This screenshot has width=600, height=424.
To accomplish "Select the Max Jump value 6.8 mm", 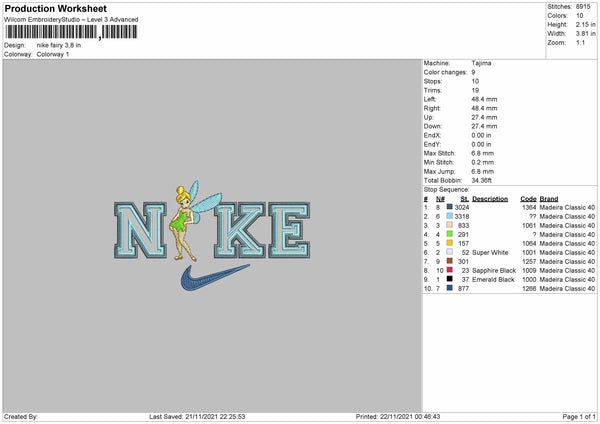I will point(483,171).
